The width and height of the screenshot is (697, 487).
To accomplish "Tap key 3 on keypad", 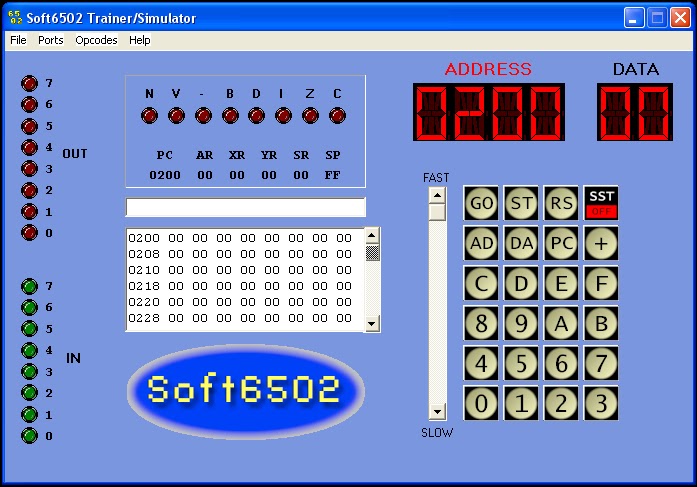I will [601, 403].
